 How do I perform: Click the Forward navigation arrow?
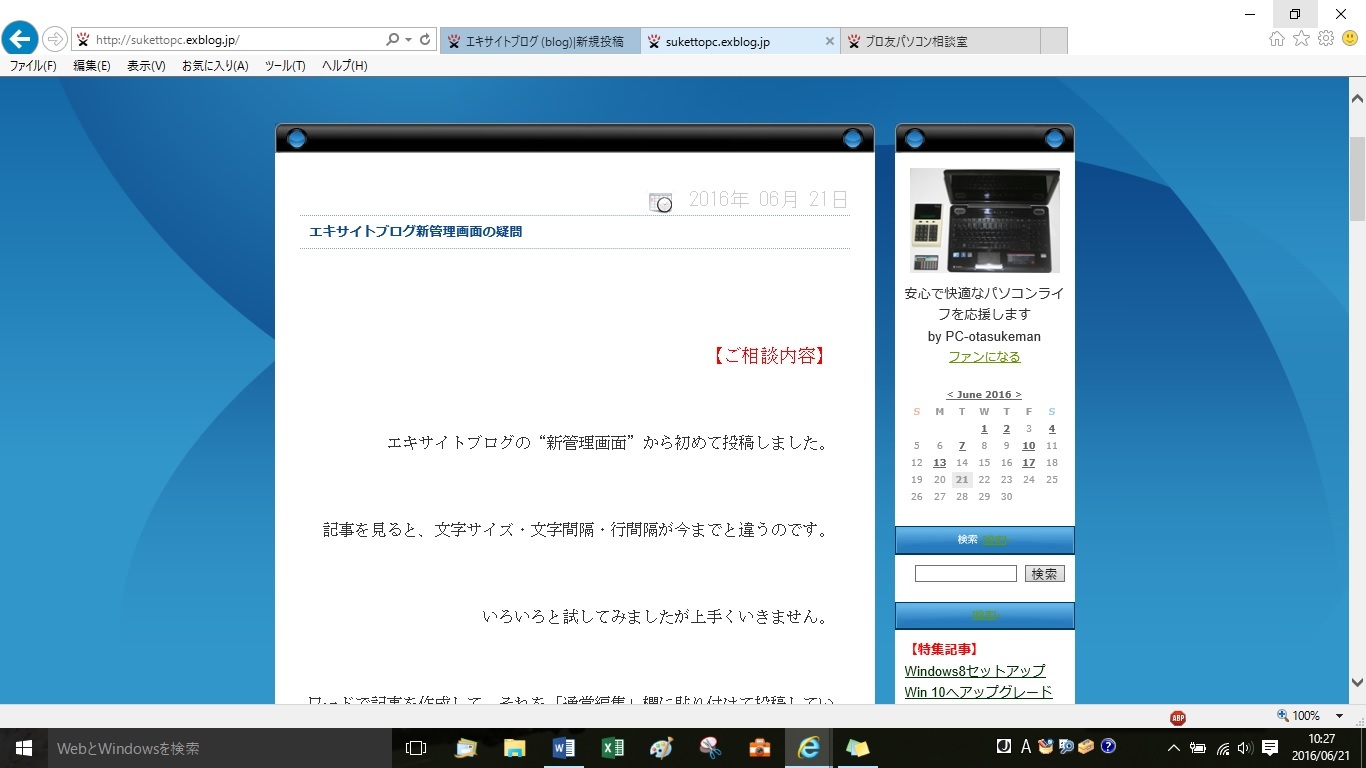pos(54,40)
